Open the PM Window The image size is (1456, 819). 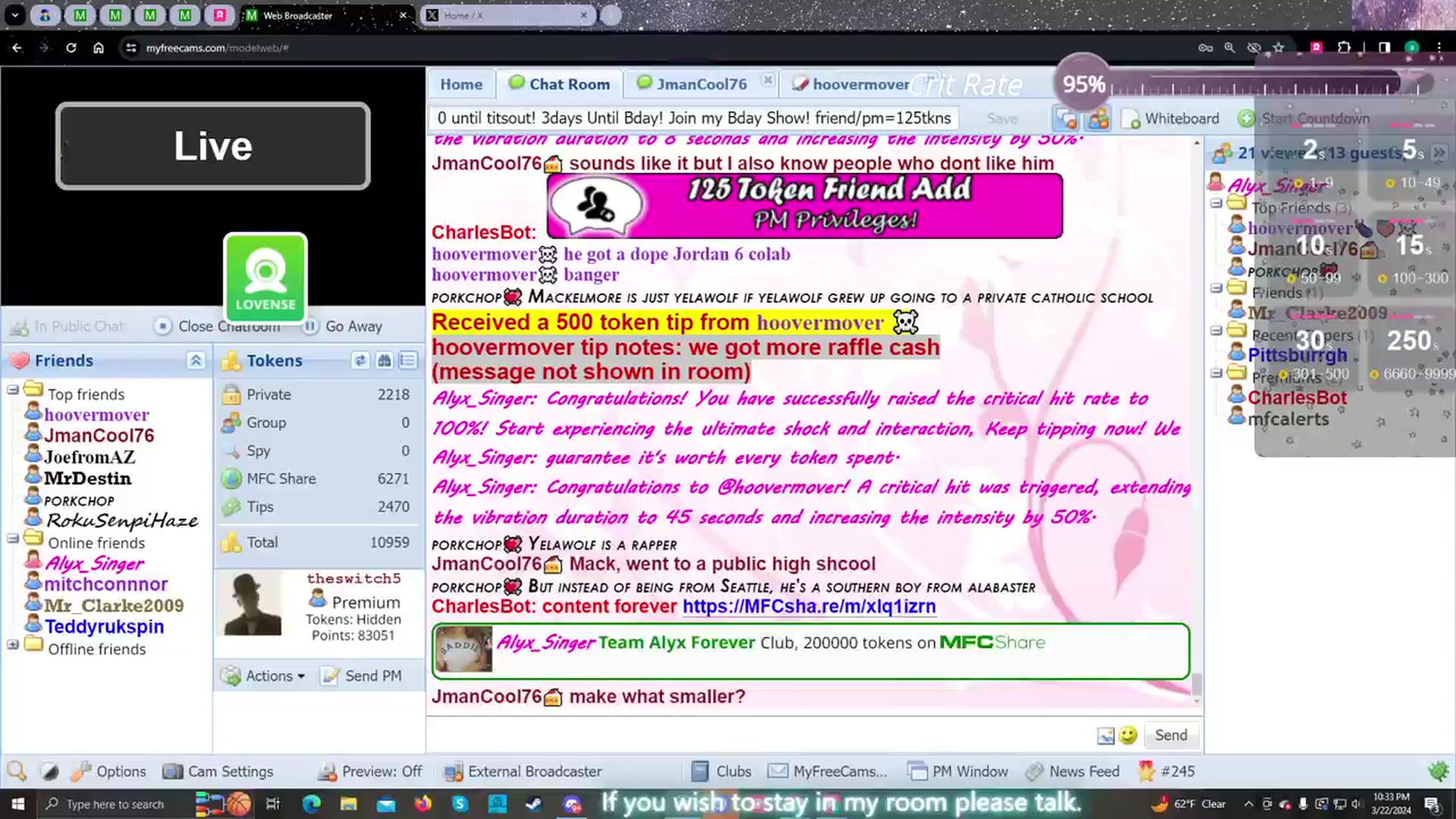pyautogui.click(x=958, y=771)
